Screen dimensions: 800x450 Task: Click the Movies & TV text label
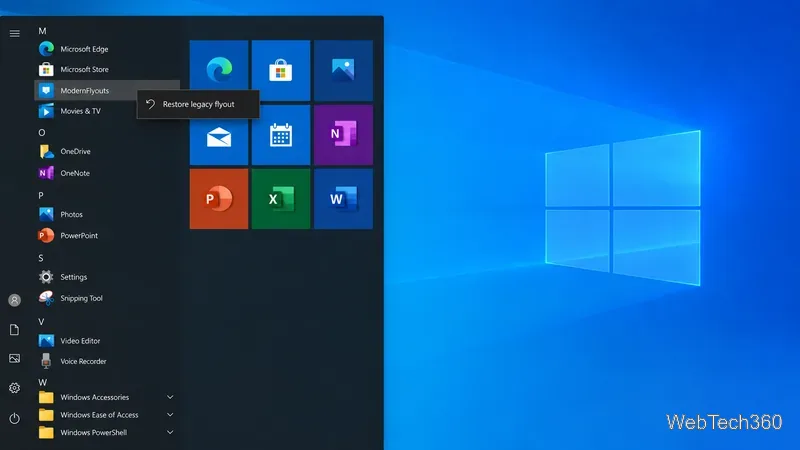[x=81, y=111]
